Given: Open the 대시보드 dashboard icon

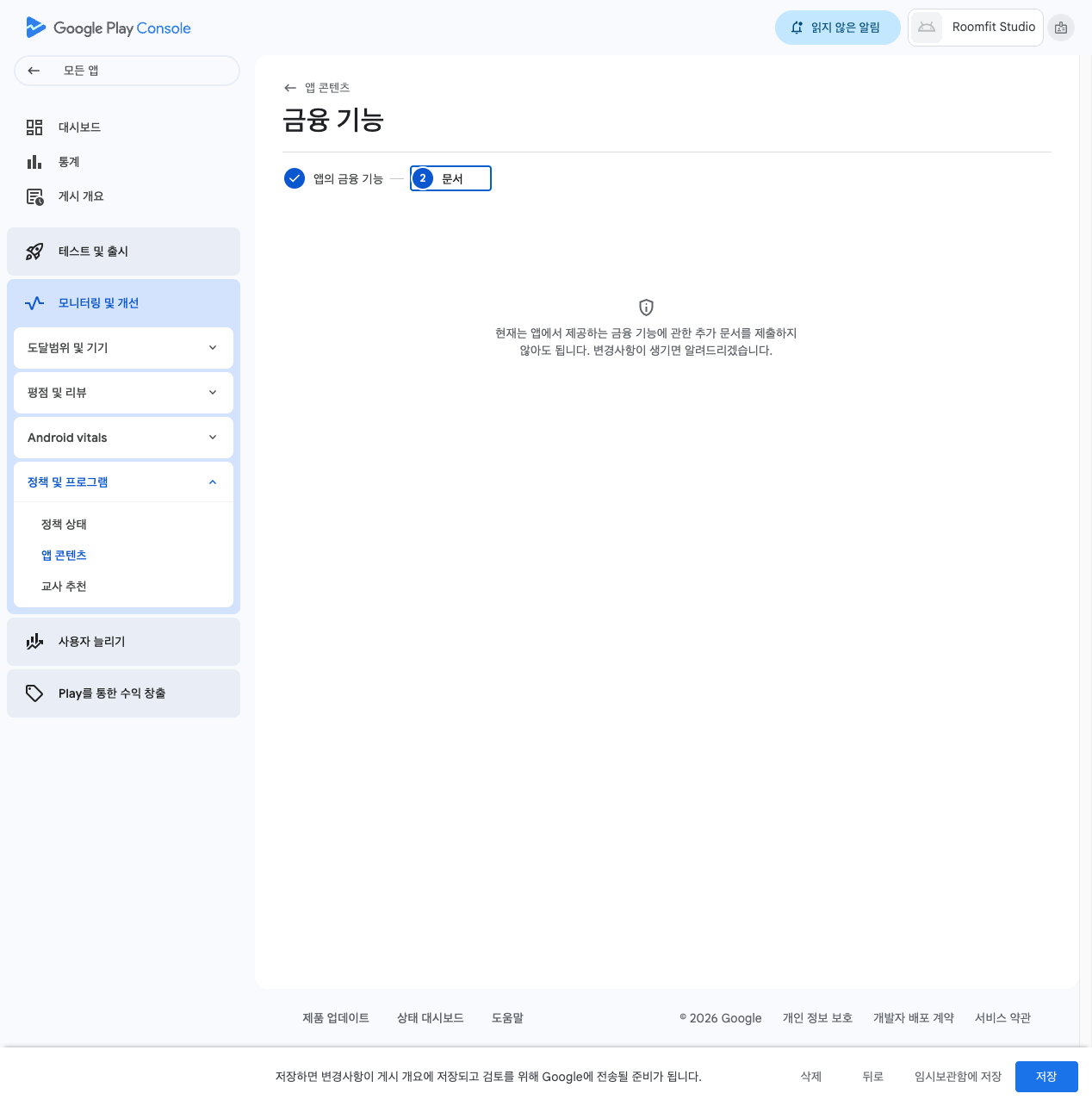Looking at the screenshot, I should coord(34,127).
